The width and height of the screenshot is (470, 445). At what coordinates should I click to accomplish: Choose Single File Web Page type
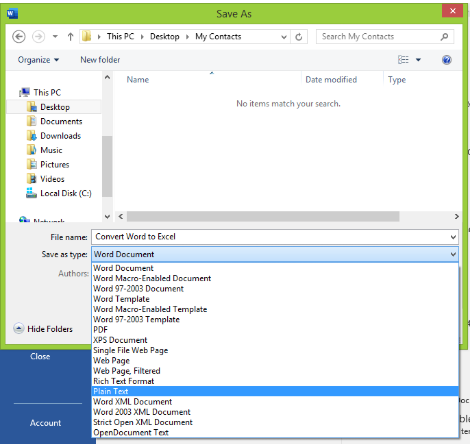tap(275, 351)
